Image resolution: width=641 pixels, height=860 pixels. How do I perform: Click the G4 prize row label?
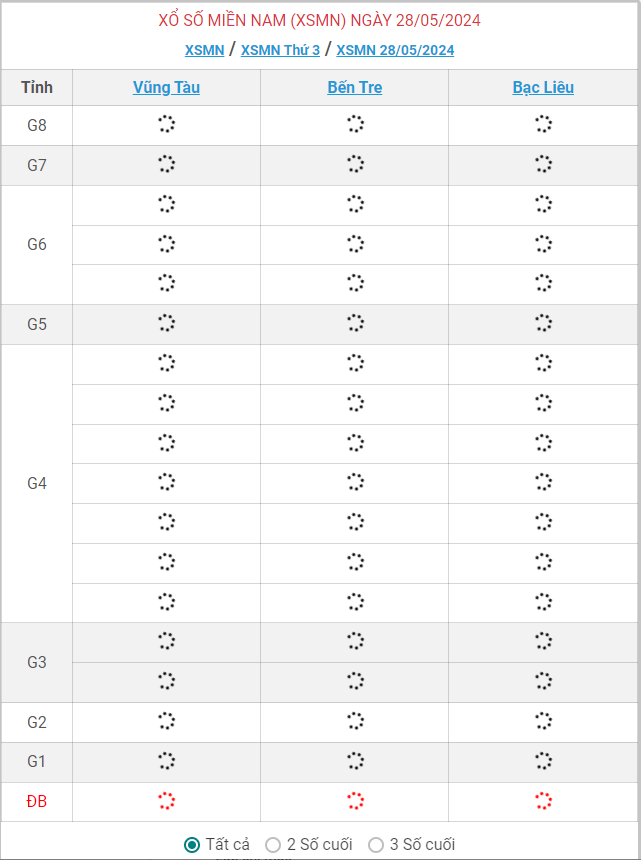[37, 483]
